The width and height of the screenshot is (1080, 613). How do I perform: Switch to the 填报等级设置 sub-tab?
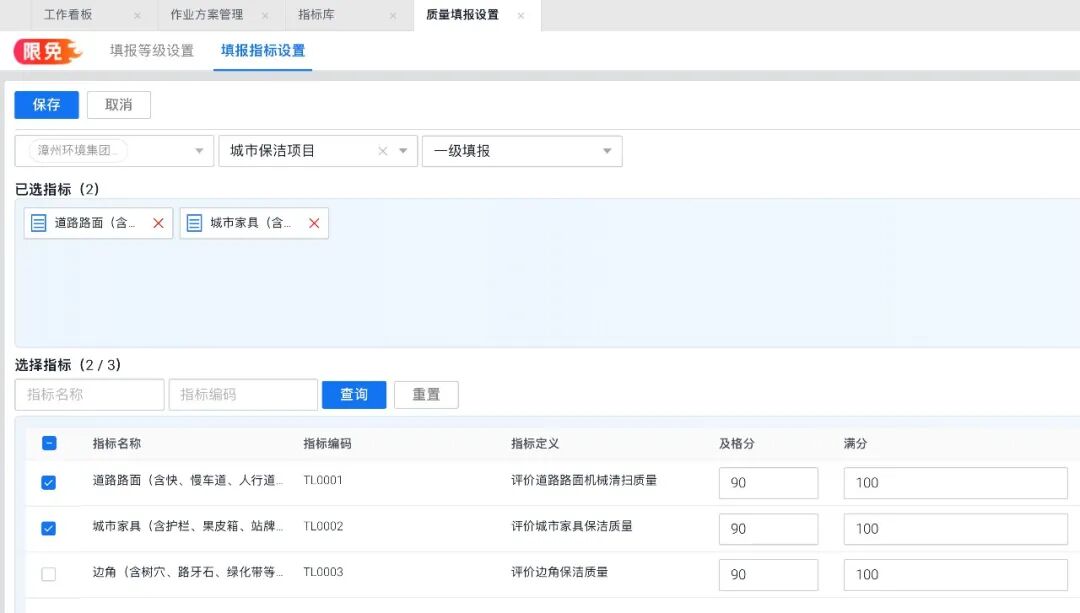tap(152, 48)
